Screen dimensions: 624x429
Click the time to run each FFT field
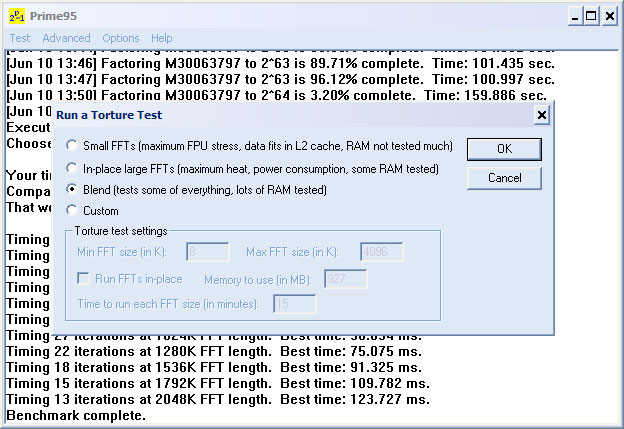pos(294,304)
